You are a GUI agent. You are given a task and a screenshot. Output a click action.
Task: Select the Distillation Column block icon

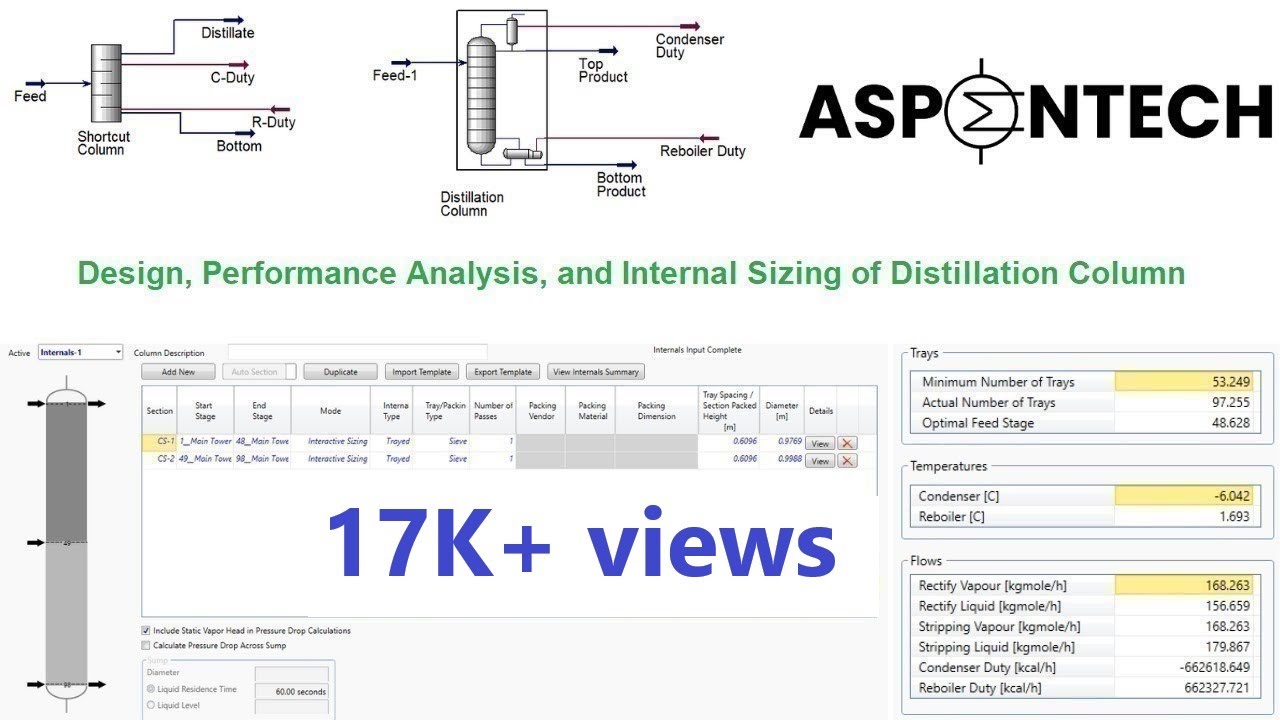[482, 94]
